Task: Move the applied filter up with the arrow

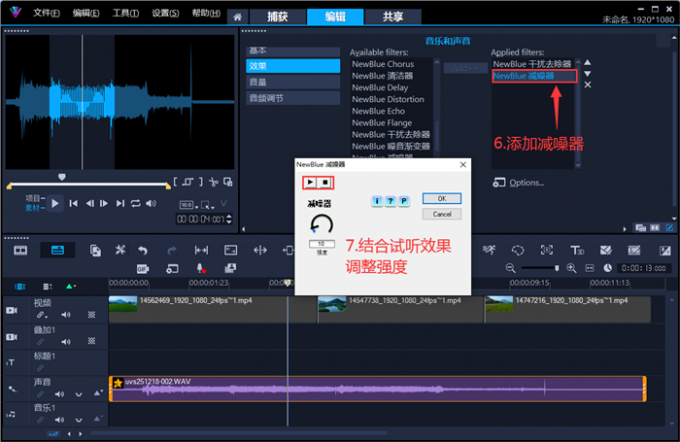Action: [x=588, y=62]
